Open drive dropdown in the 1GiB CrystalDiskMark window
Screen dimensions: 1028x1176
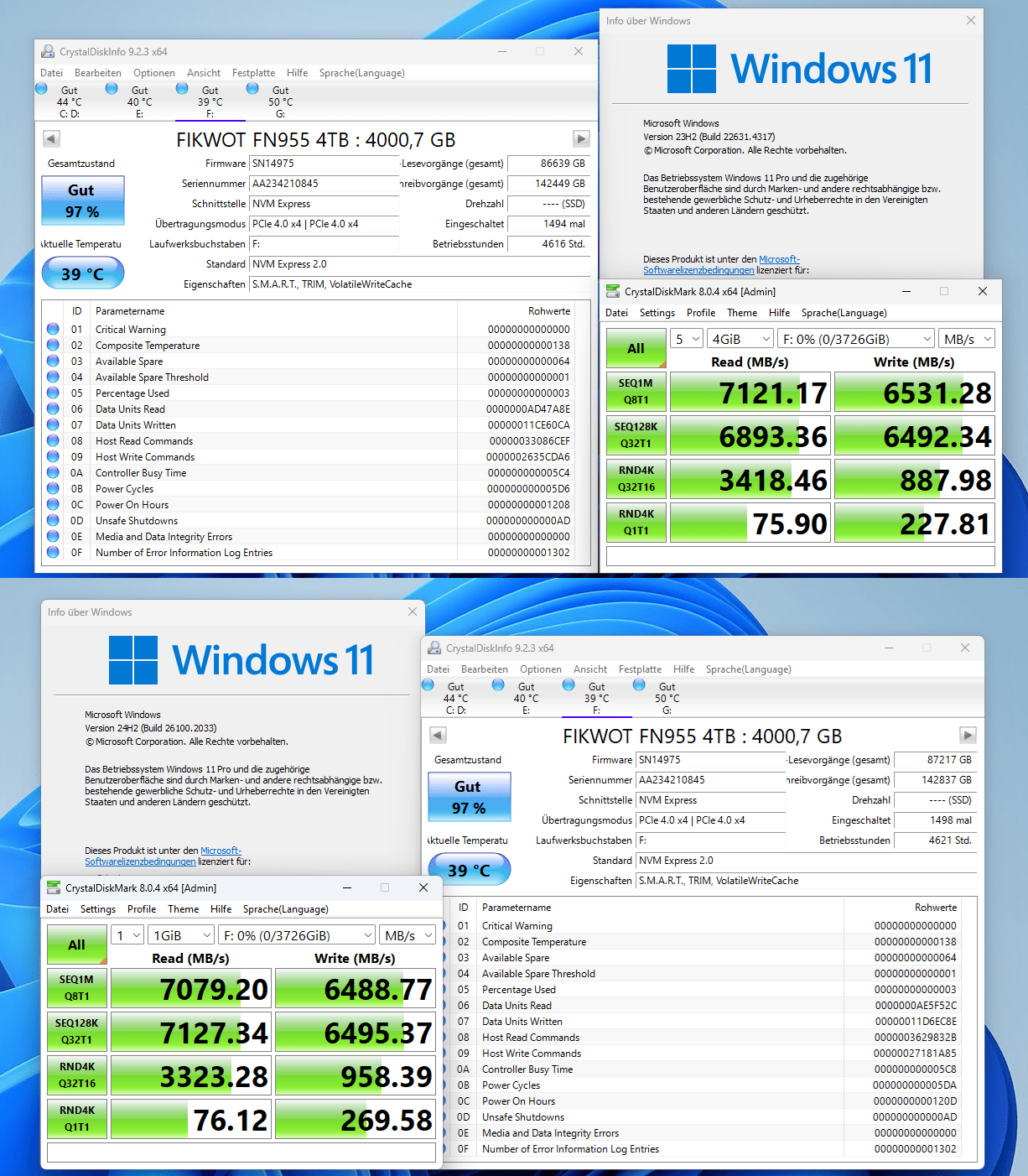[x=297, y=935]
